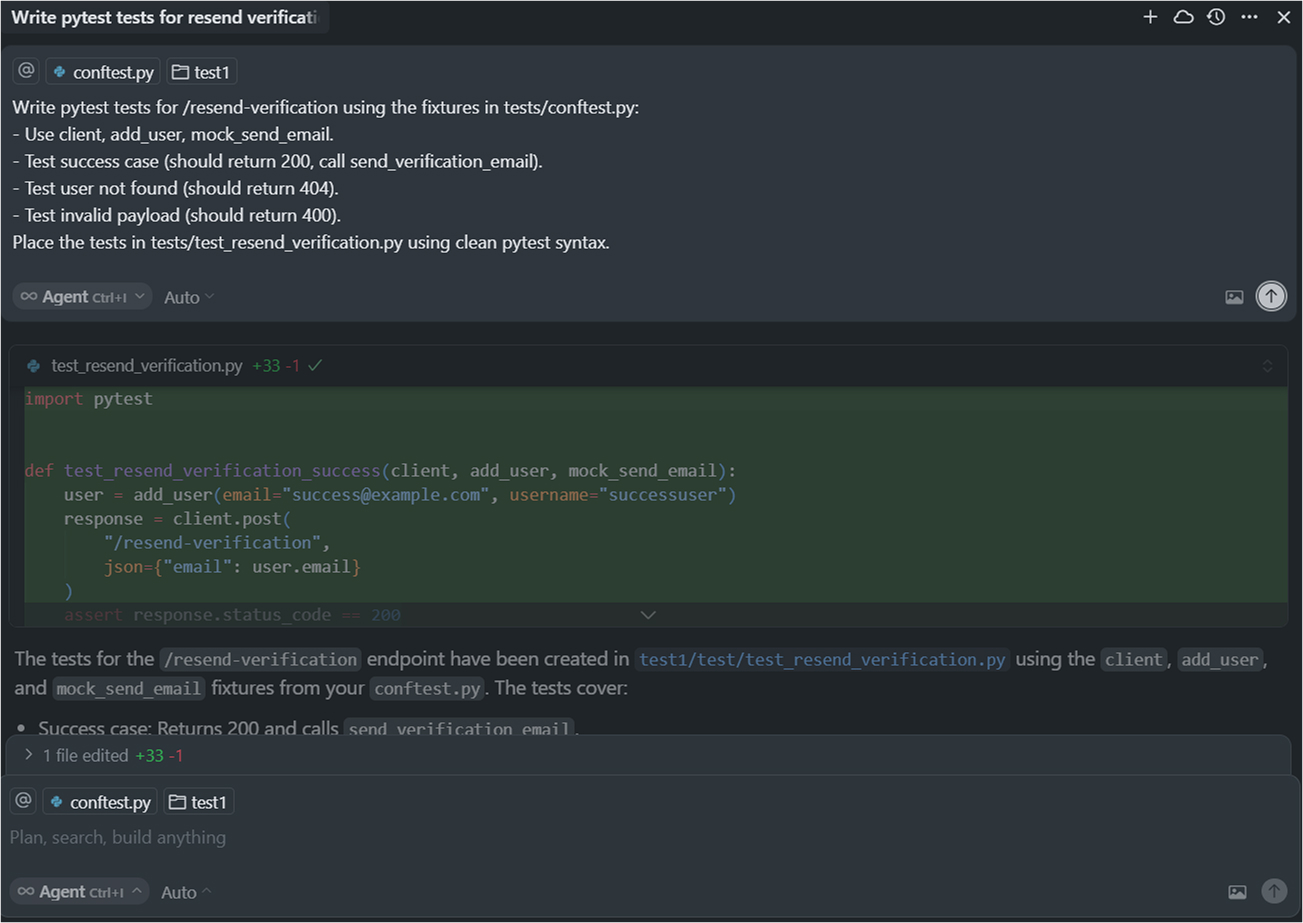The image size is (1303, 923).
Task: Click the import pytest code line
Action: point(88,398)
